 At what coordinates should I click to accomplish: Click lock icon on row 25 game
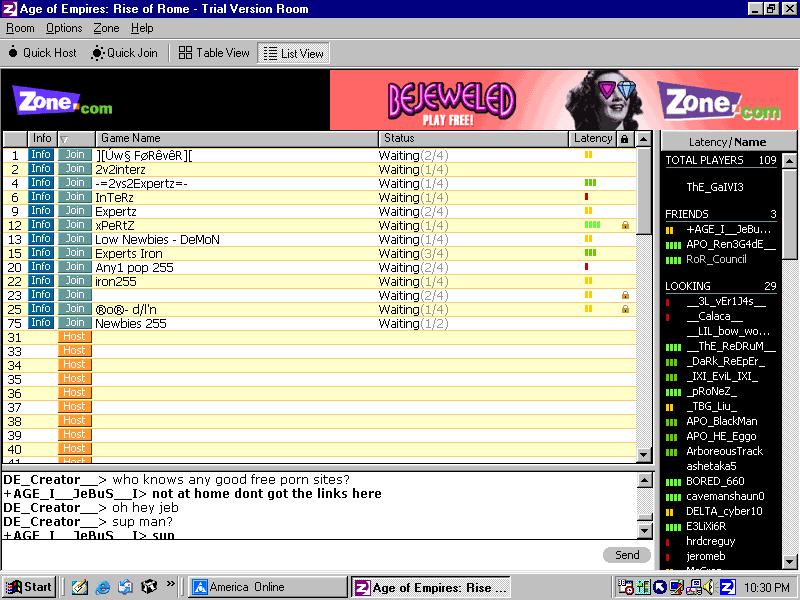click(x=625, y=309)
